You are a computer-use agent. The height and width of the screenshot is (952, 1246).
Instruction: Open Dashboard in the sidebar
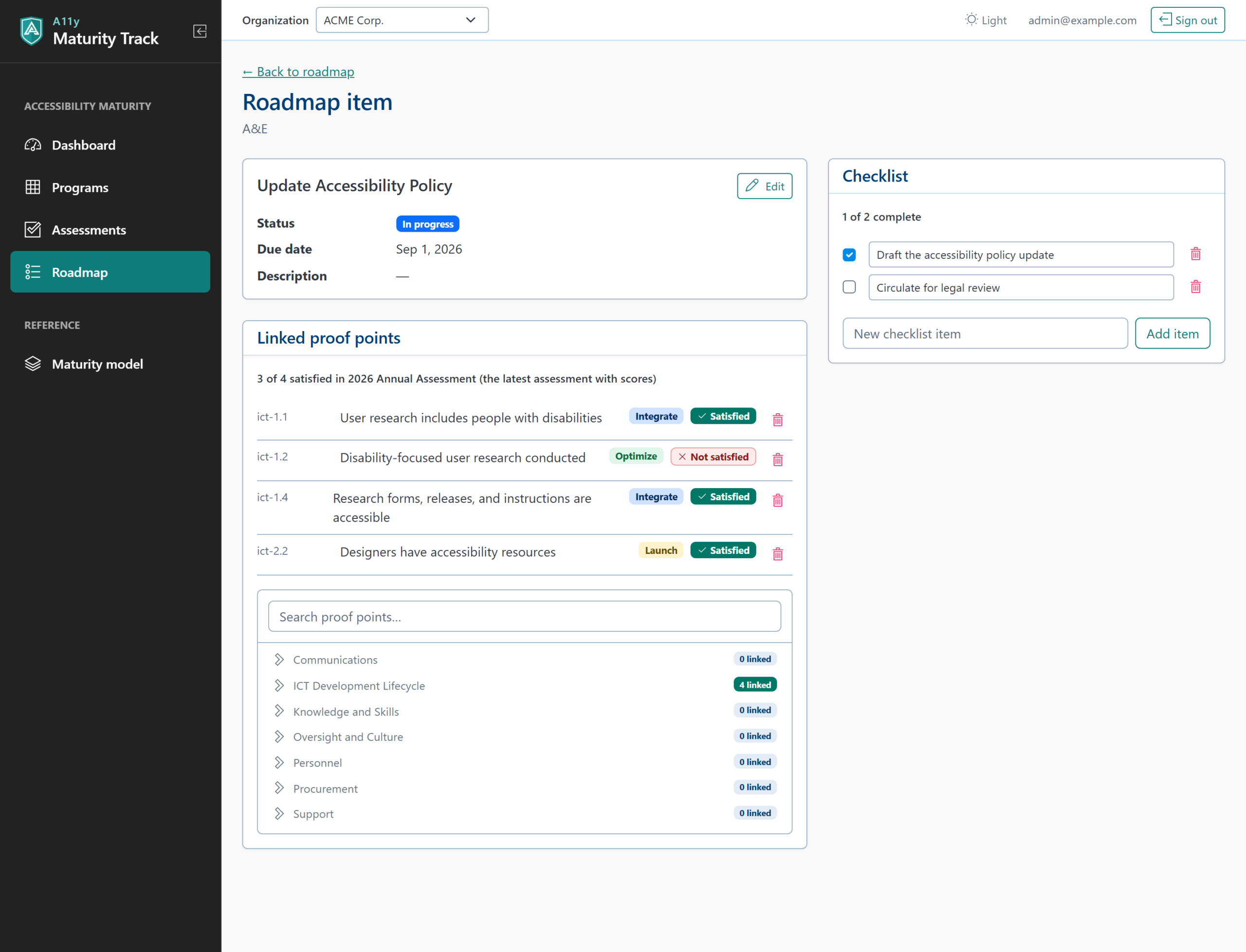pos(110,145)
